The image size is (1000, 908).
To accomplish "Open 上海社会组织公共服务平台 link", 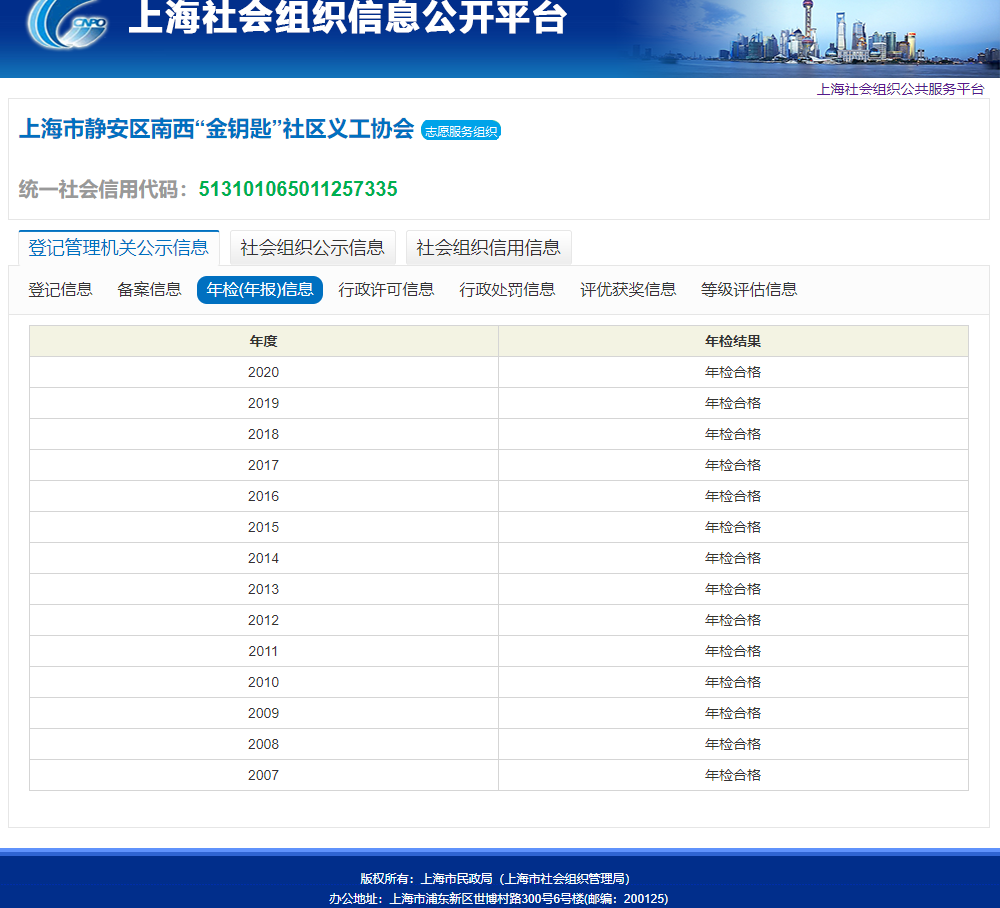I will point(900,89).
